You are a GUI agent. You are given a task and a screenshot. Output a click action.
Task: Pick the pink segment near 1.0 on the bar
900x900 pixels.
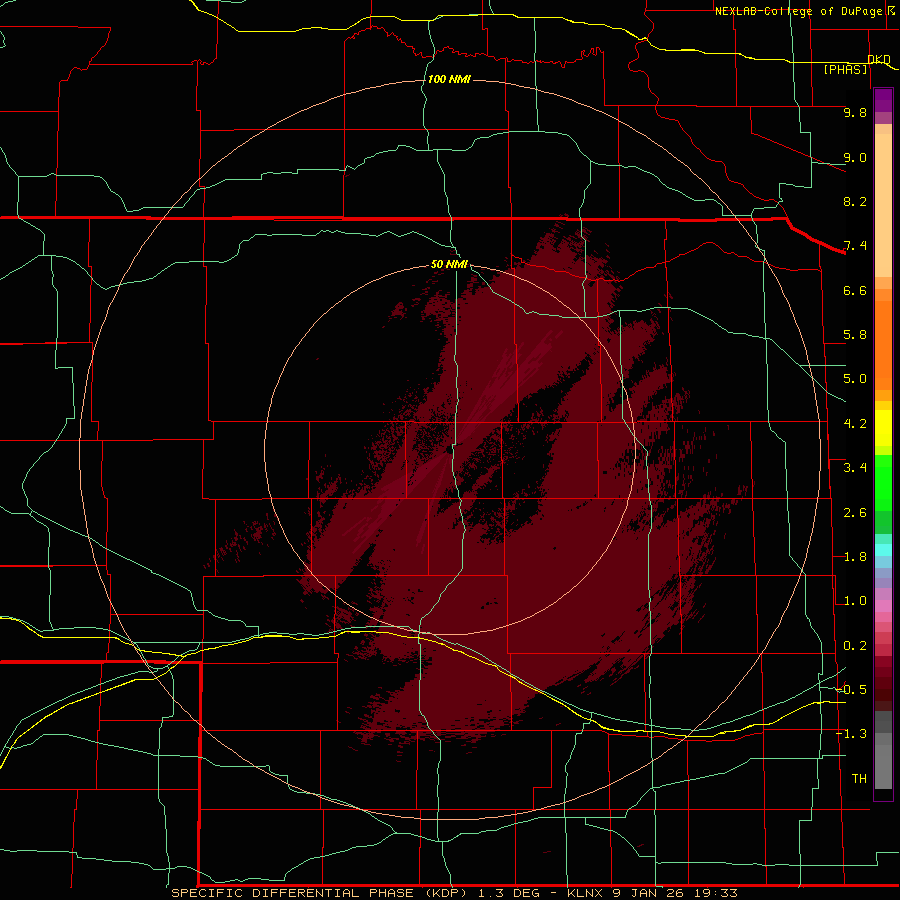(883, 606)
